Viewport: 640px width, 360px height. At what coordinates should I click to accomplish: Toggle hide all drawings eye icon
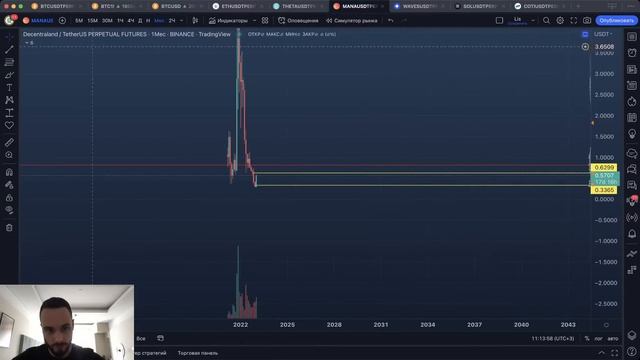[9, 210]
